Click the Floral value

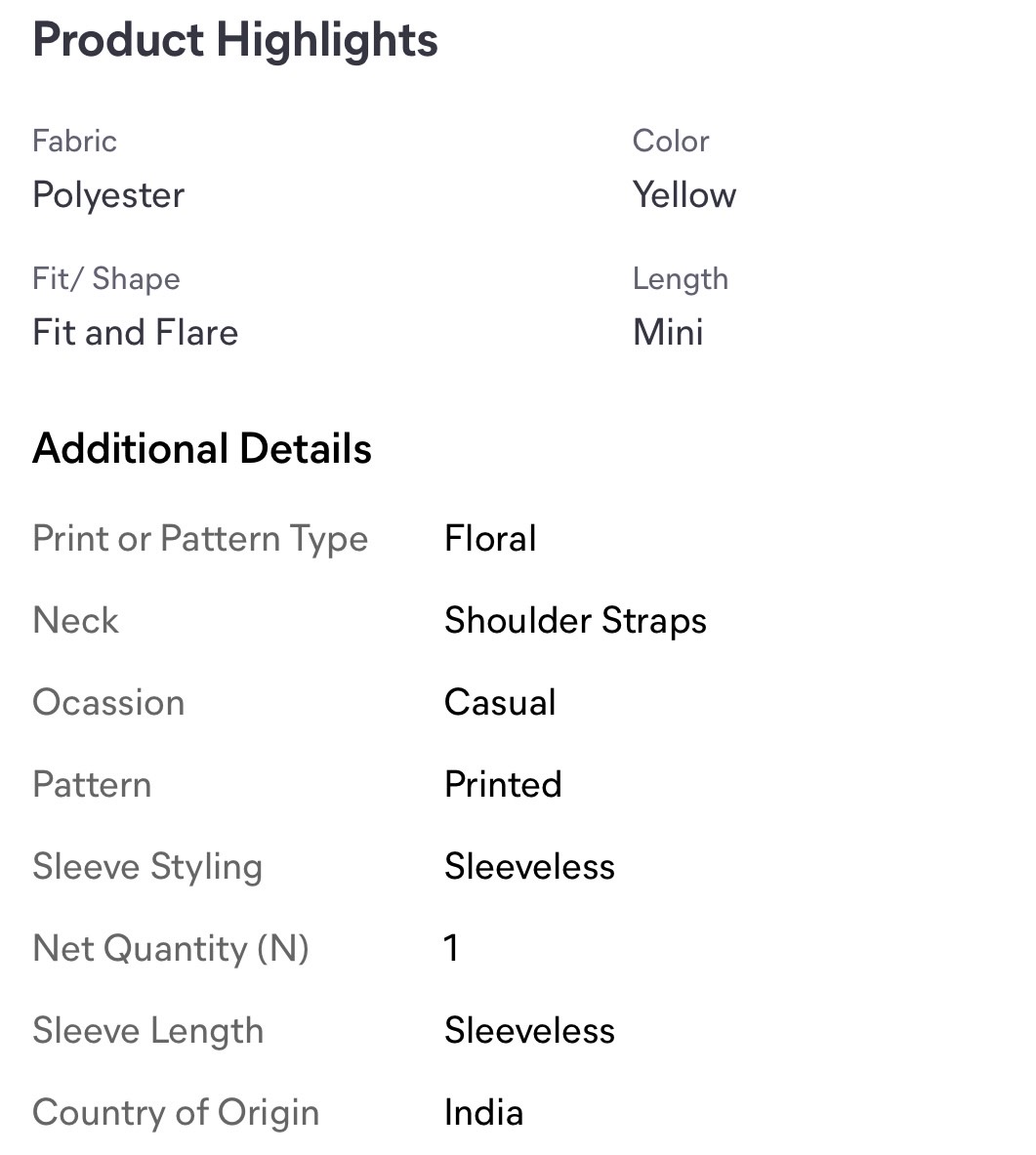[490, 539]
